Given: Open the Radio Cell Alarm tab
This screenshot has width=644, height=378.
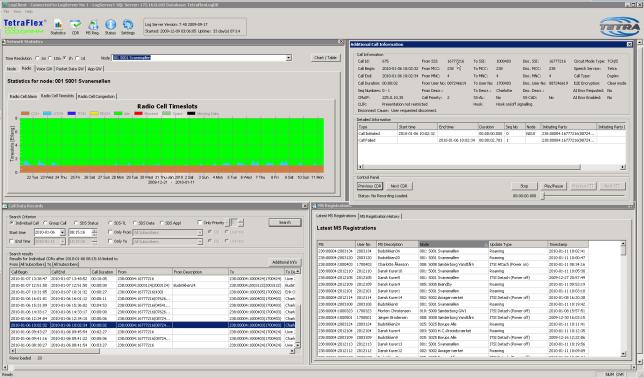Looking at the screenshot, I should [23, 96].
